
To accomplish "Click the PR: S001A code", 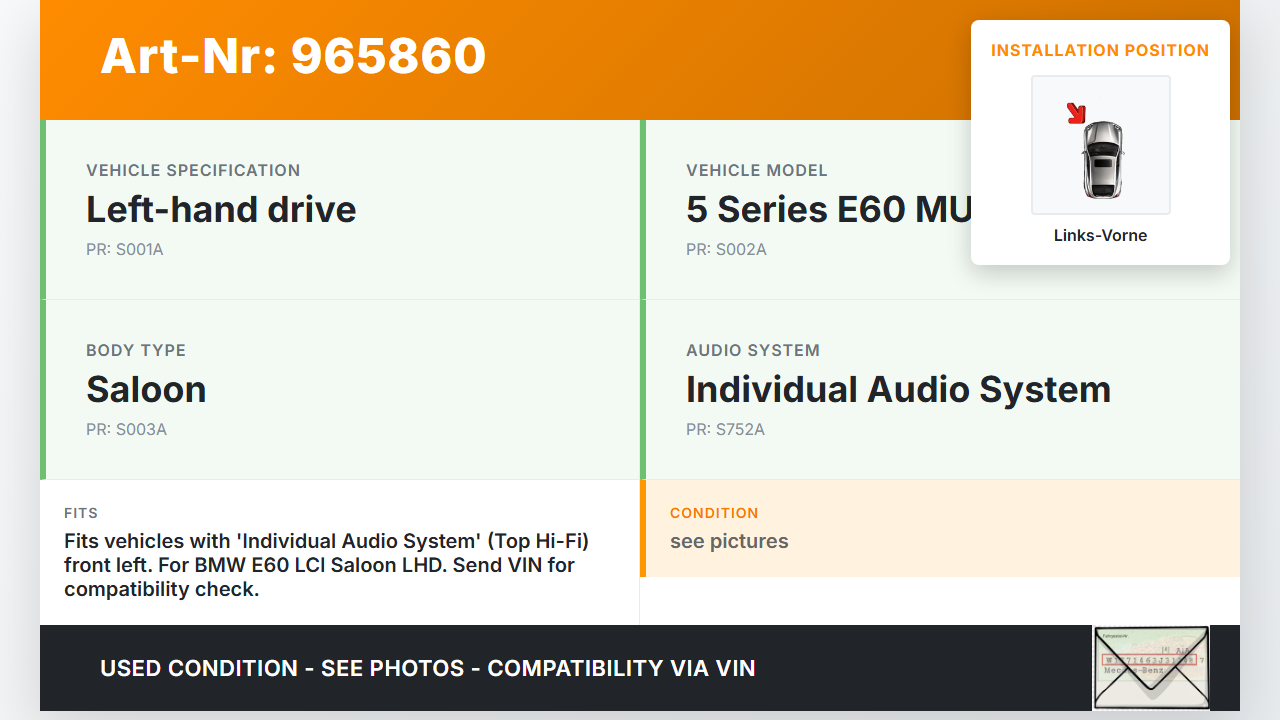I will point(125,250).
